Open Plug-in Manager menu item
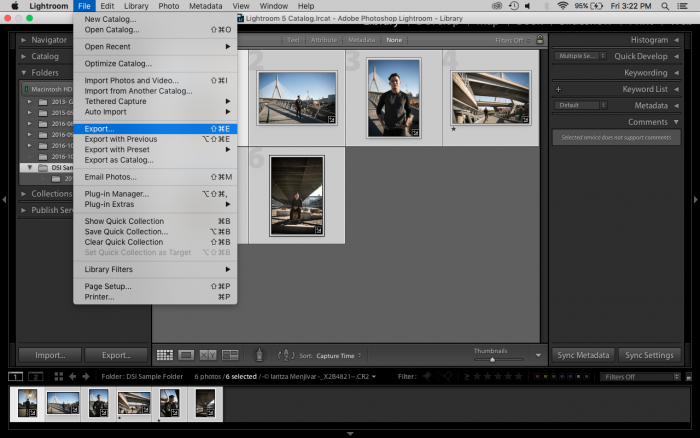This screenshot has height=438, width=700. tap(155, 194)
